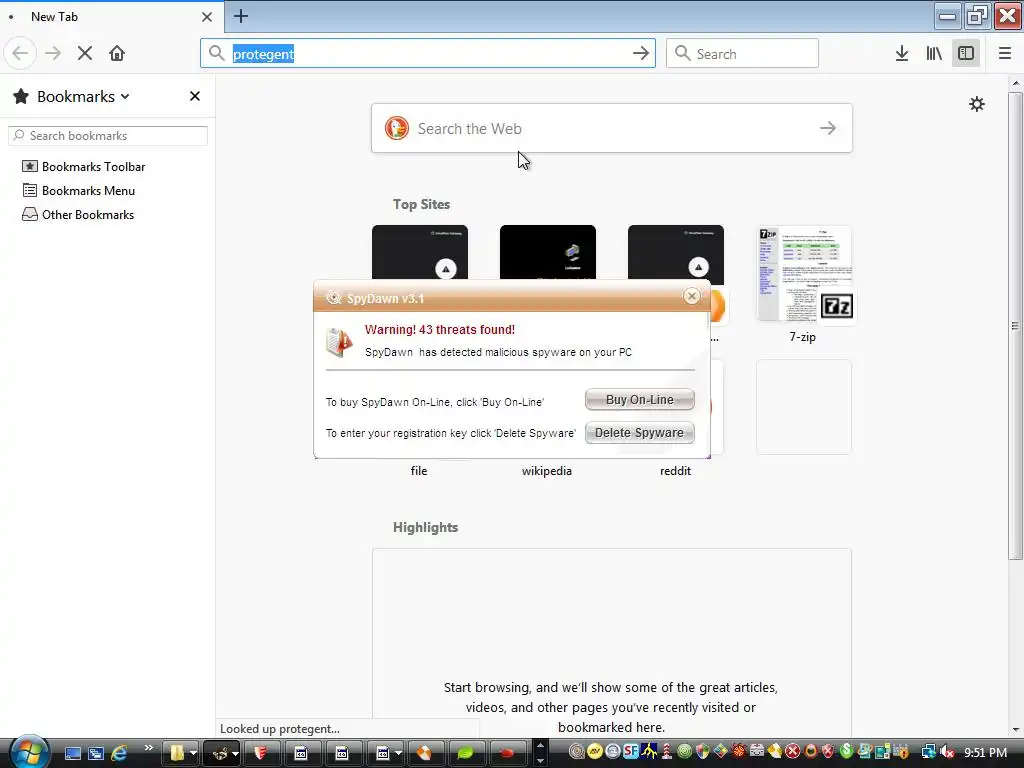Open the hamburger application menu
This screenshot has height=768, width=1024.
click(1004, 54)
